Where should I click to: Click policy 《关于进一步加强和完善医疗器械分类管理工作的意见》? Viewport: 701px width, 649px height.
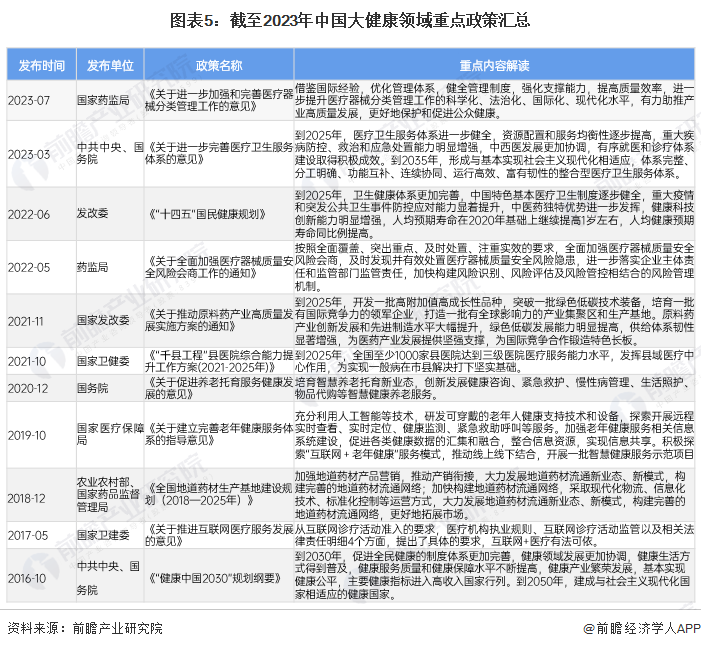coord(219,100)
